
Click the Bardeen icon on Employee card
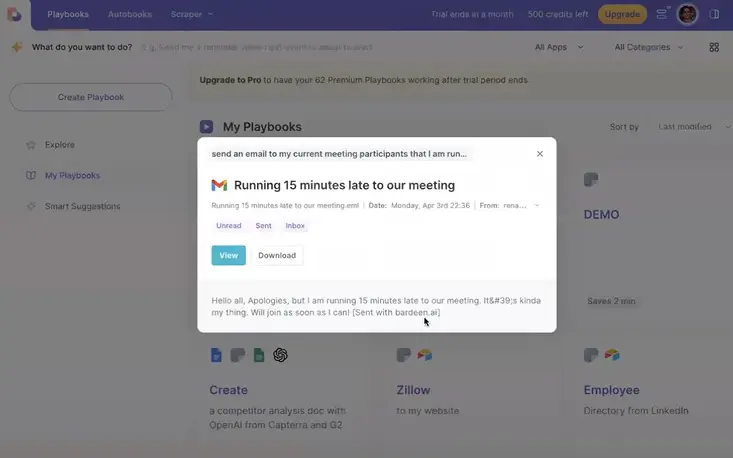(x=591, y=355)
